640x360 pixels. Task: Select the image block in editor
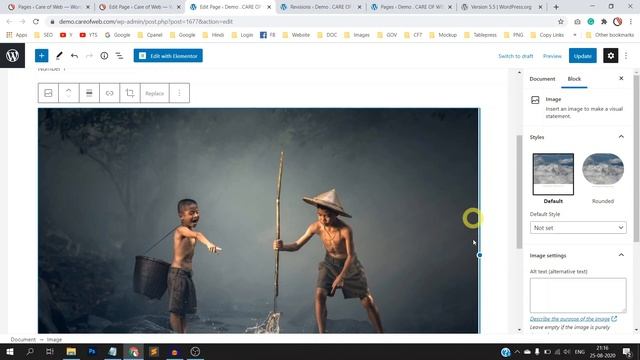pyautogui.click(x=258, y=220)
